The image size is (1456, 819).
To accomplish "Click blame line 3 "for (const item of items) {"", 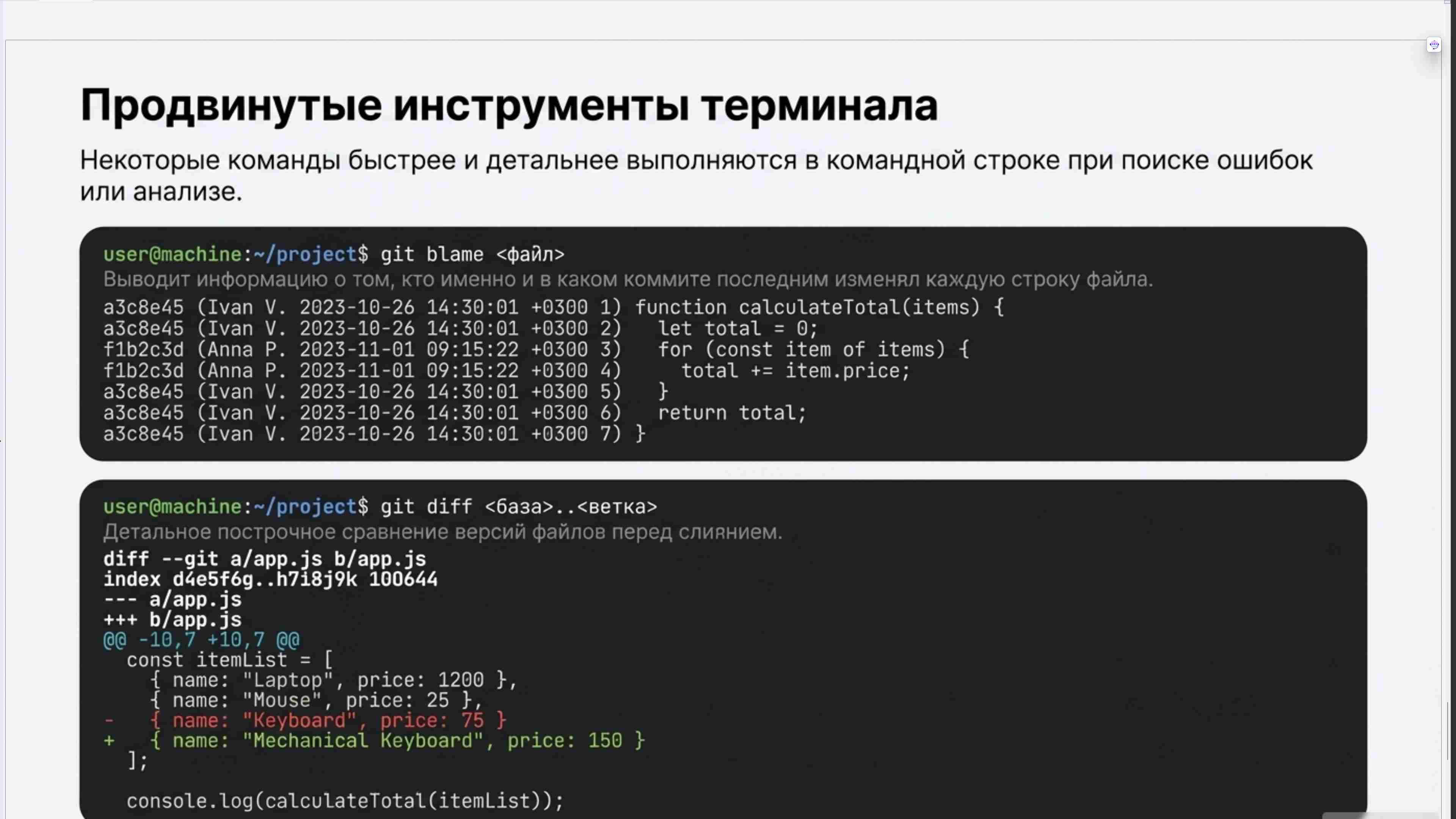I will tap(813, 349).
